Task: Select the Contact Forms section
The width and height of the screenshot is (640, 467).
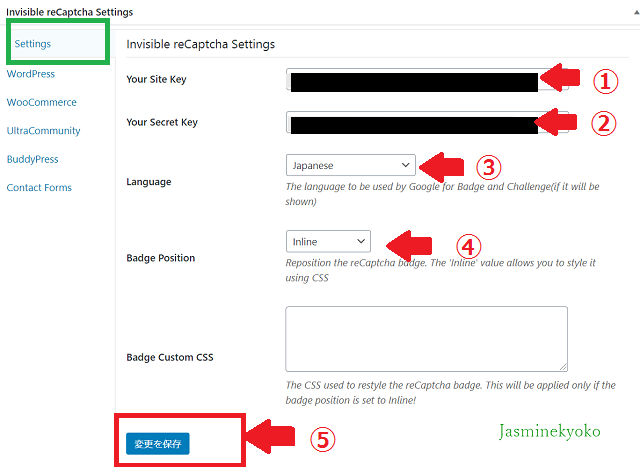Action: pos(39,187)
